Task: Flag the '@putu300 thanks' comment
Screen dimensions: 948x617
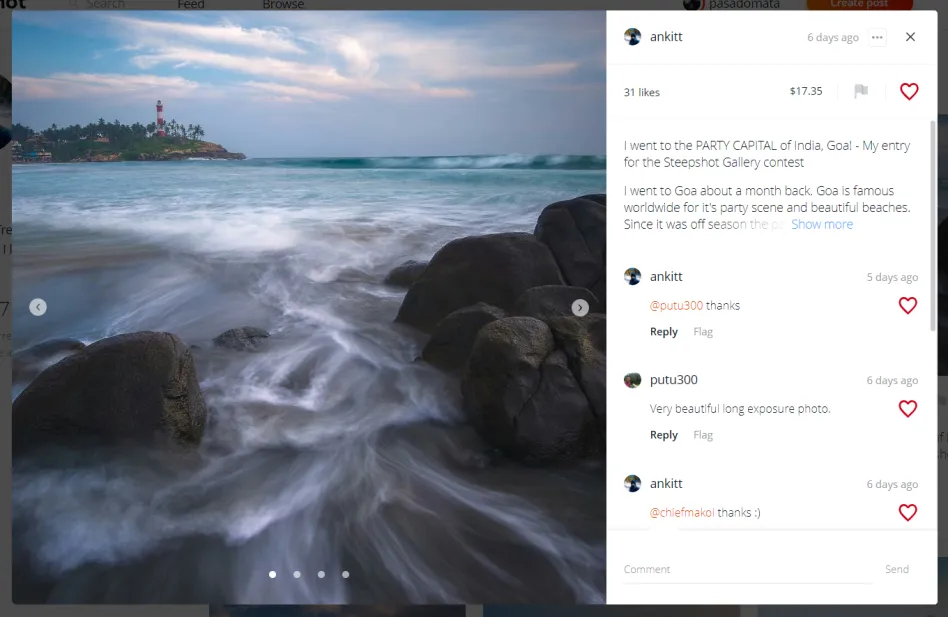Action: 703,332
